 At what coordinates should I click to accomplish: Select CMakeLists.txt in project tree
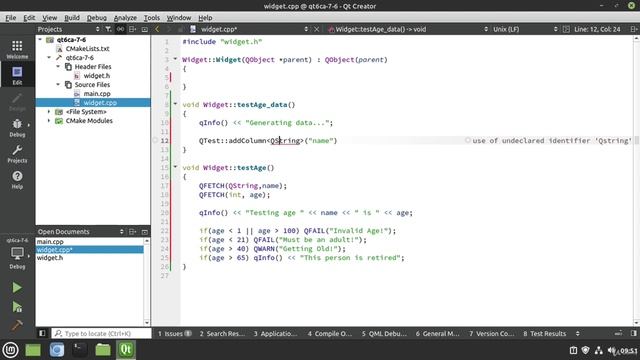click(x=87, y=49)
